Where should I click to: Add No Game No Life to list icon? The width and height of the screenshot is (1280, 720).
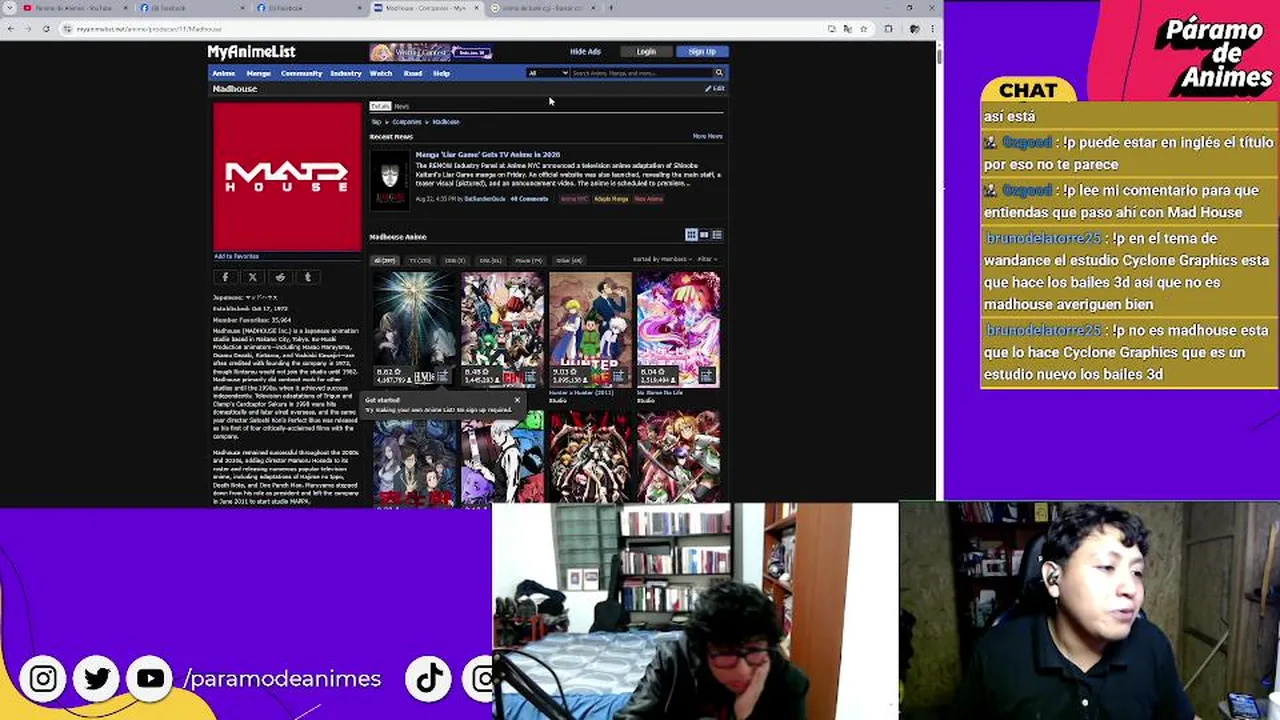tap(706, 377)
